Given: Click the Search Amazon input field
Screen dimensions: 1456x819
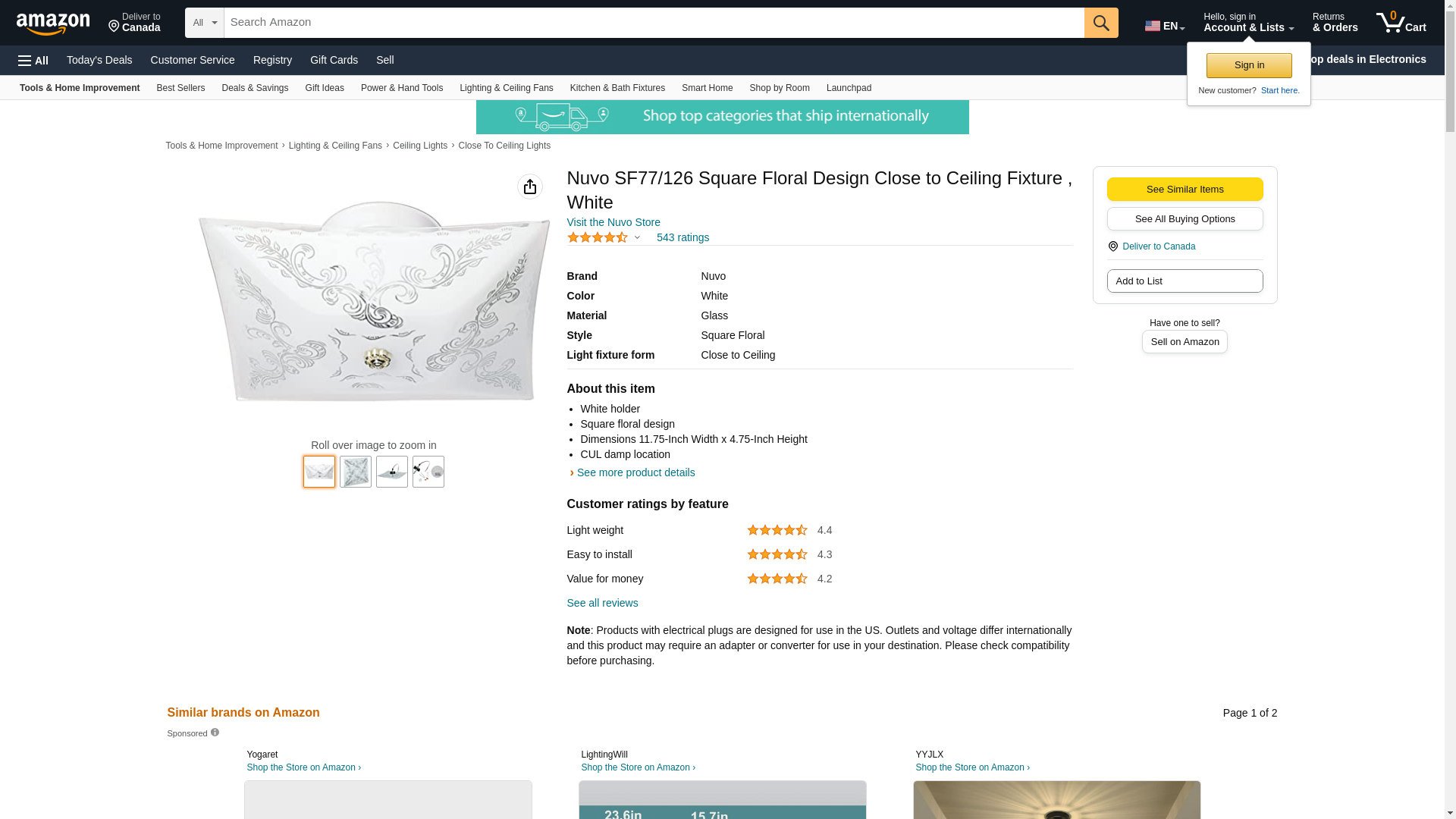Looking at the screenshot, I should click(x=654, y=23).
